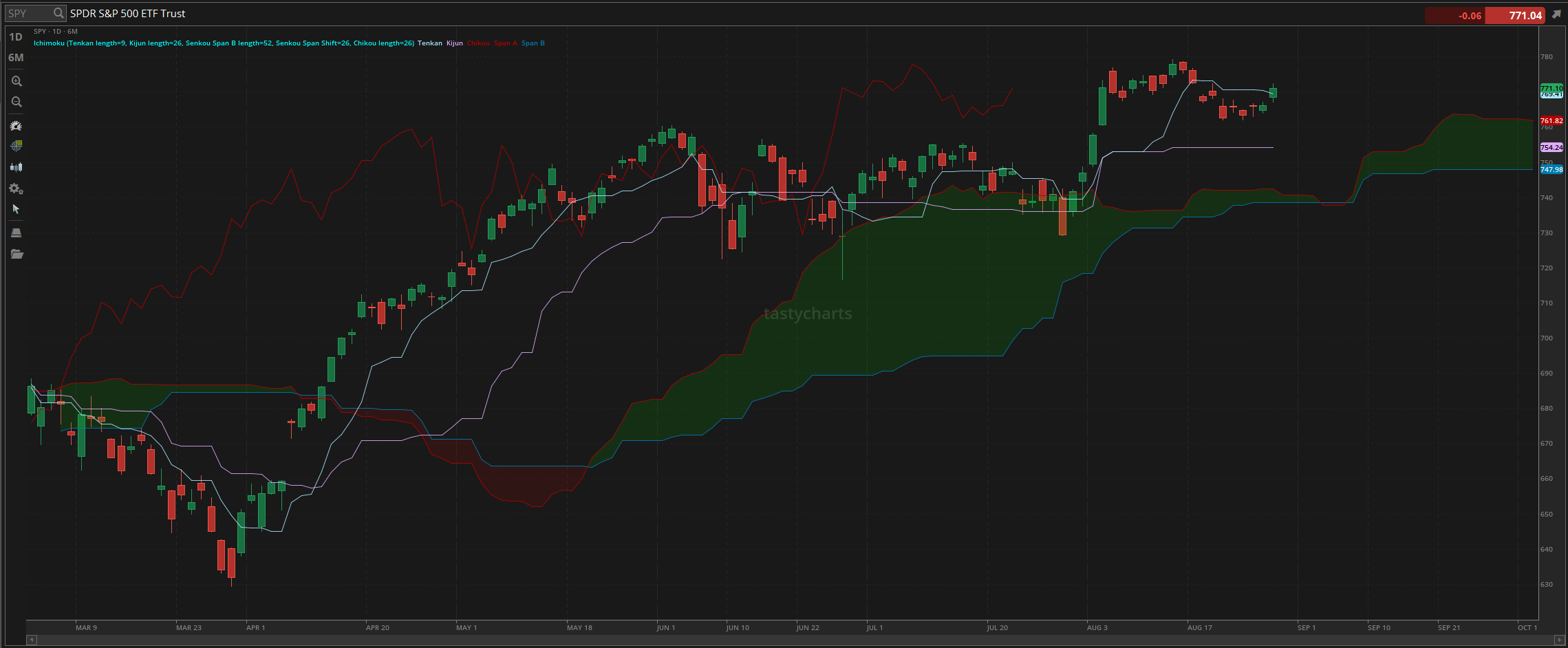The height and width of the screenshot is (648, 1568).
Task: Click the 700 price axis label
Action: [x=1547, y=338]
